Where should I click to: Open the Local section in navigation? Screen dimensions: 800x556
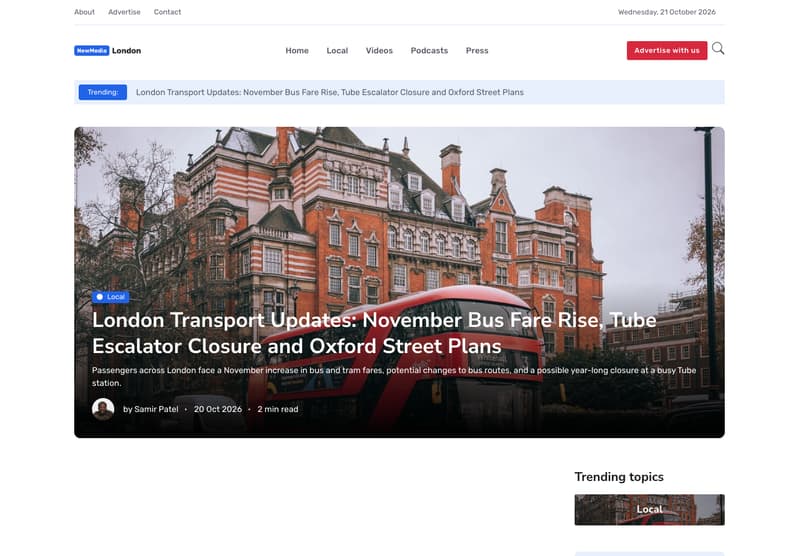tap(337, 50)
